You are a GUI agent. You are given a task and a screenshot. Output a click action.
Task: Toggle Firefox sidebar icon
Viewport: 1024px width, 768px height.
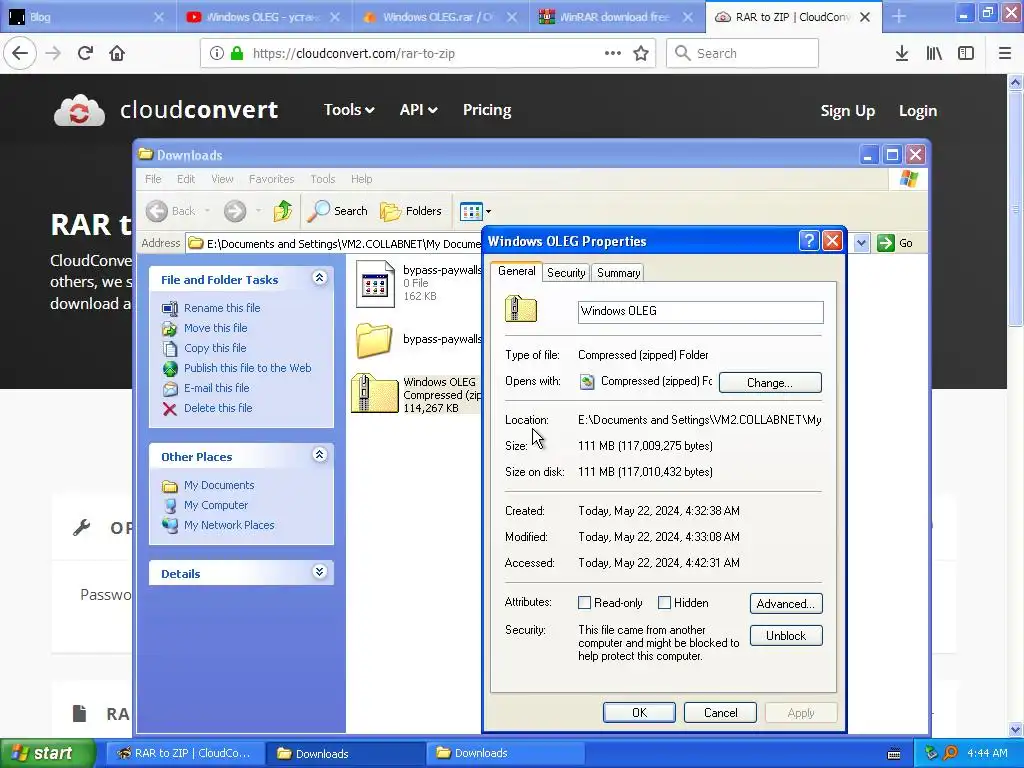click(x=966, y=53)
